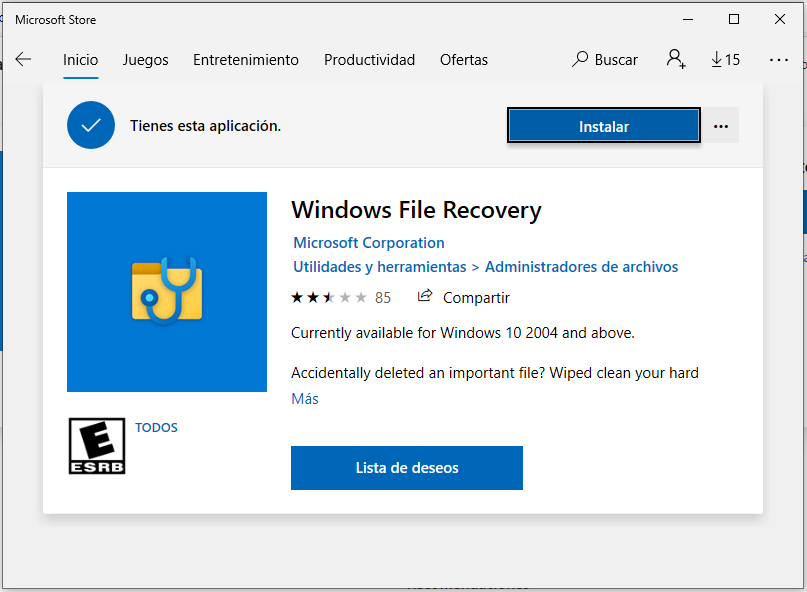Click the Buscar search button

click(x=605, y=60)
